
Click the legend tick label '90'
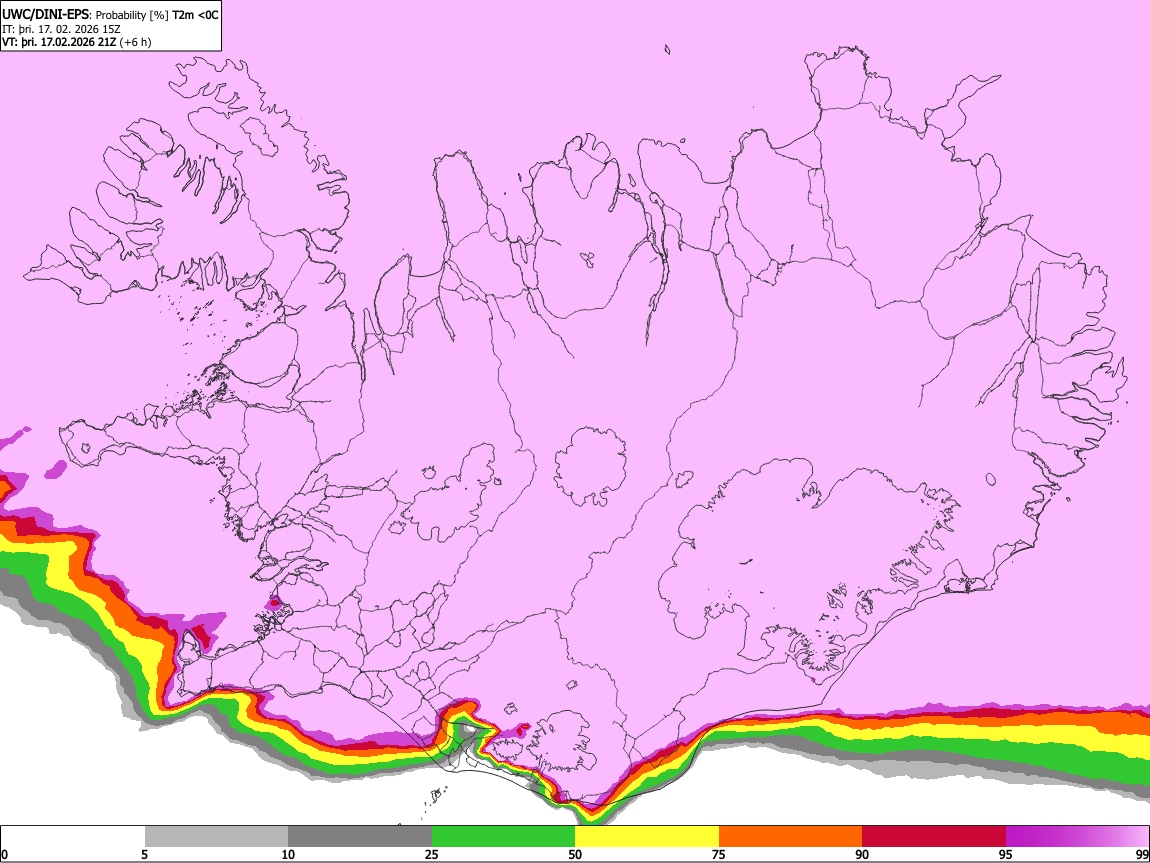coord(862,854)
